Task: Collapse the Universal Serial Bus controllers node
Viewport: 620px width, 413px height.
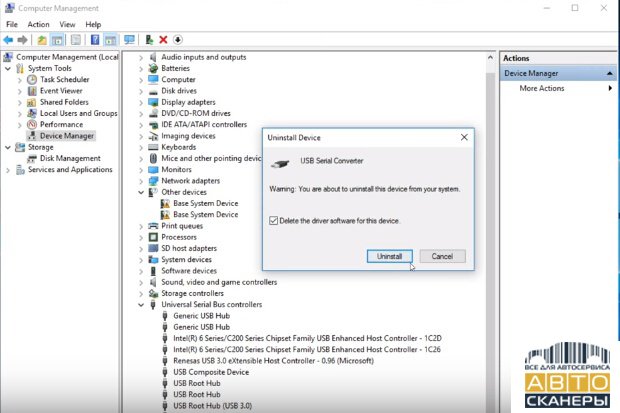Action: click(x=141, y=304)
